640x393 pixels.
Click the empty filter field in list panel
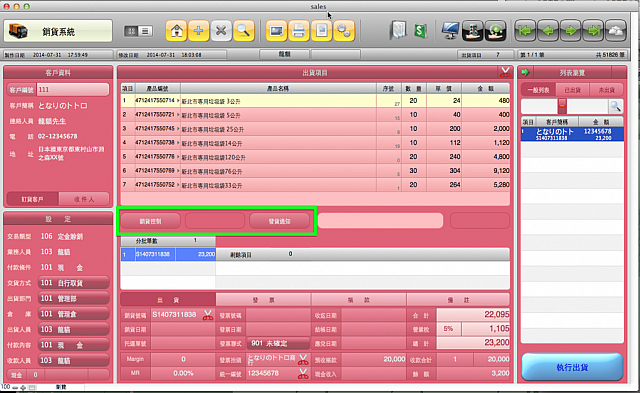coord(539,107)
